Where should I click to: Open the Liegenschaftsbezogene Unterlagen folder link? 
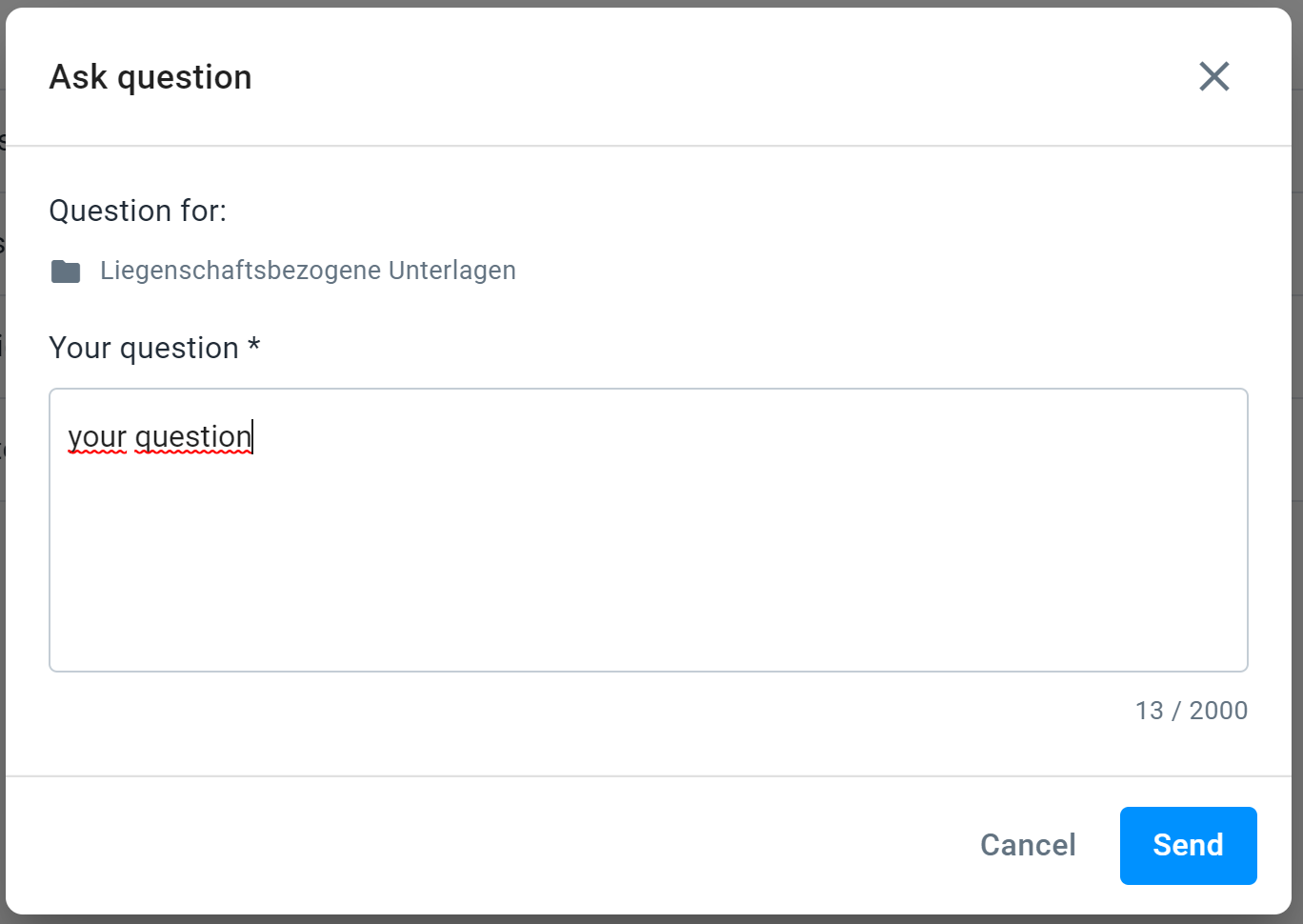pos(307,271)
